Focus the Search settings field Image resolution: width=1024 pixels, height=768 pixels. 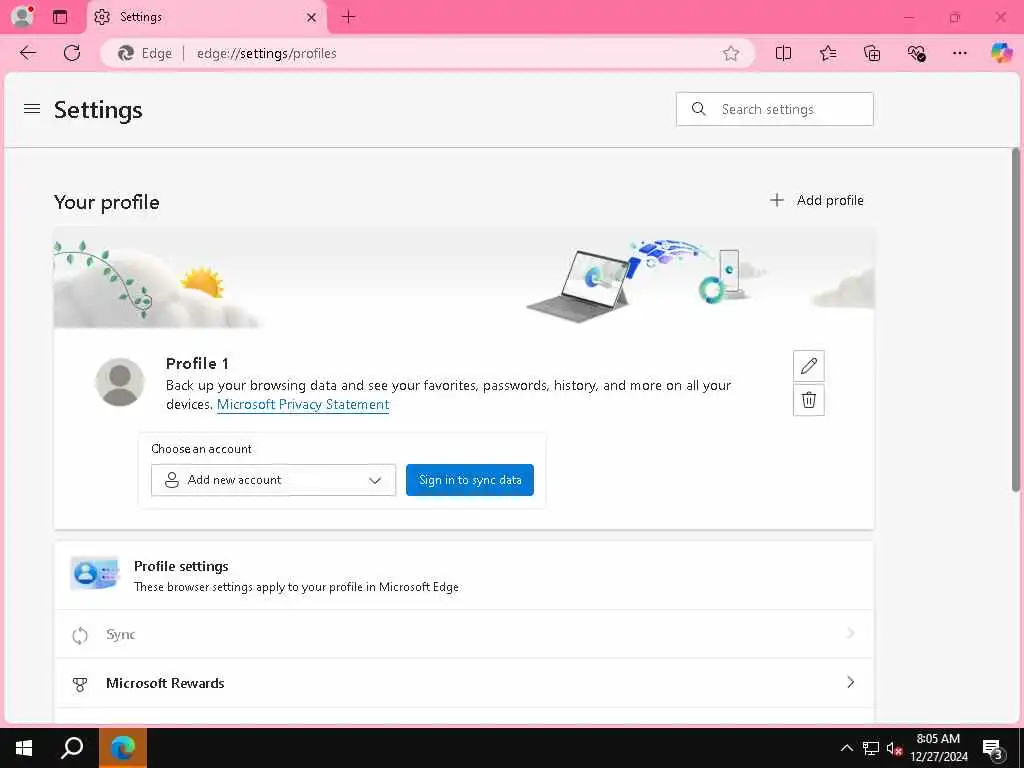775,109
